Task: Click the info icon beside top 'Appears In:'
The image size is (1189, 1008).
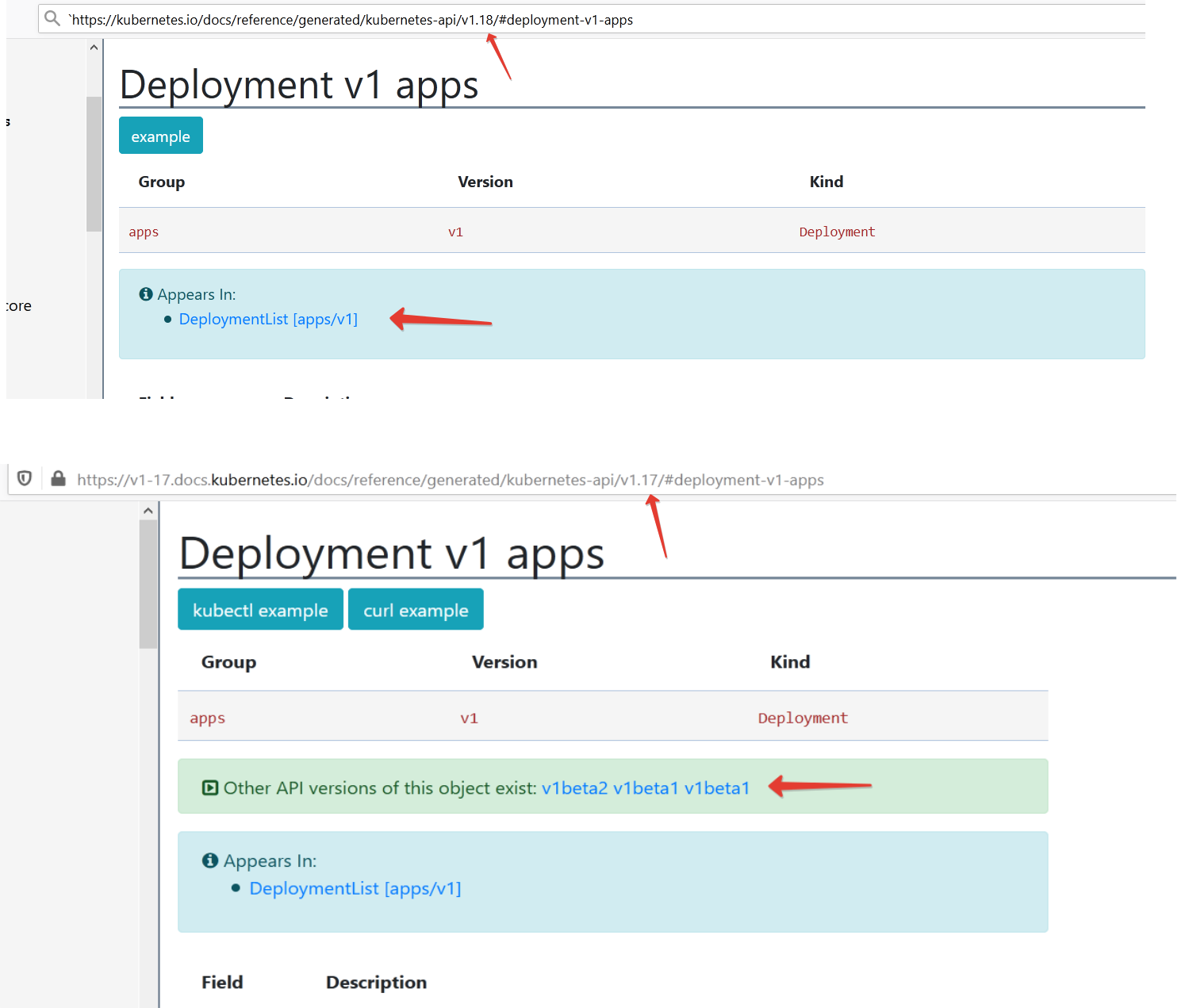Action: pyautogui.click(x=146, y=294)
